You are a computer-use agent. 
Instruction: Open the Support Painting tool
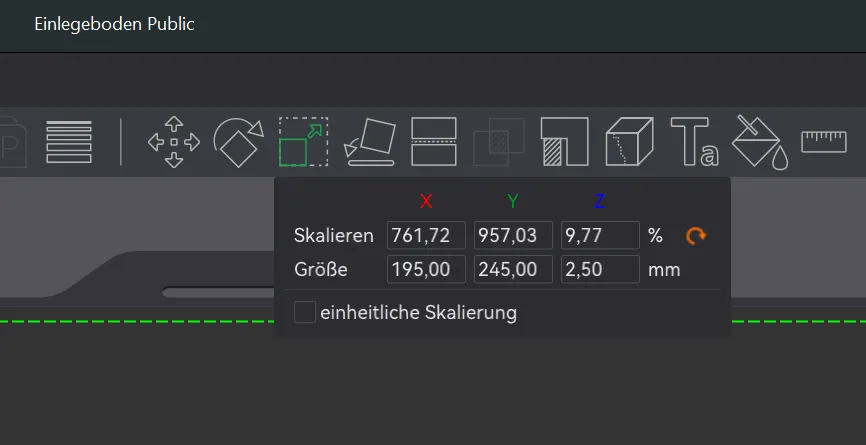click(x=564, y=142)
